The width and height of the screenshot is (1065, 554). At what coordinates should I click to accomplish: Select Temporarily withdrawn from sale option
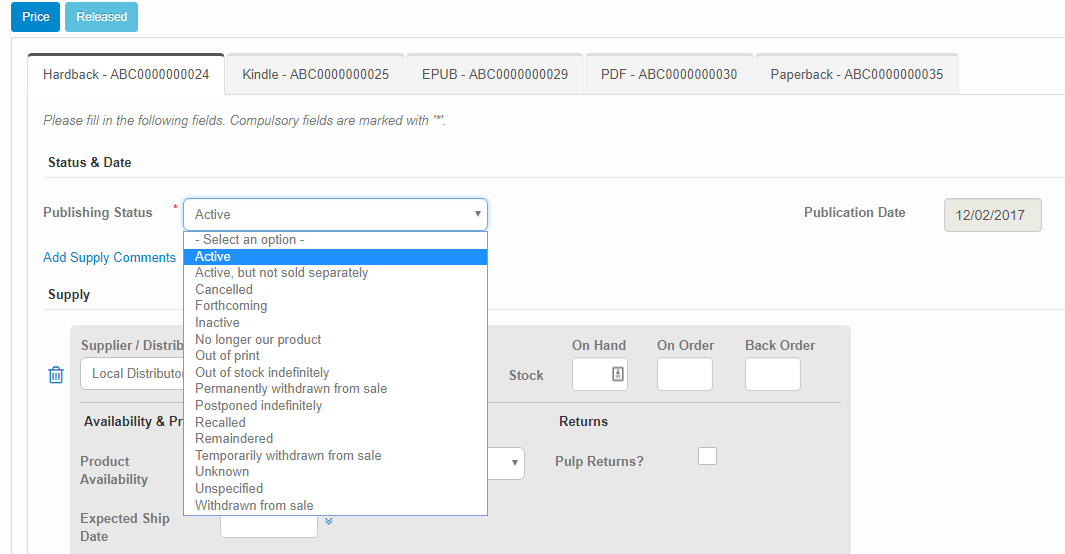pos(288,455)
